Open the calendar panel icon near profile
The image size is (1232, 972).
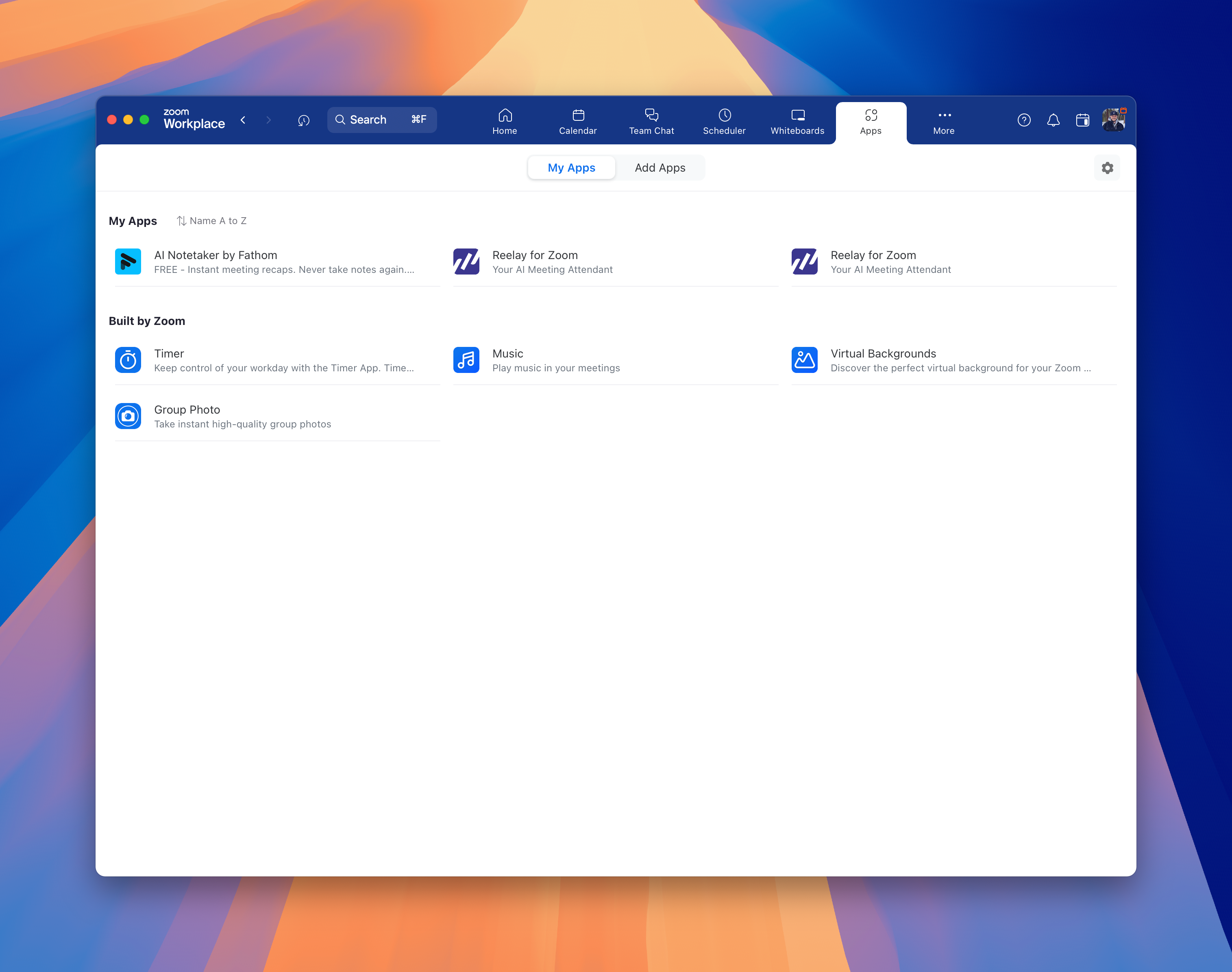[x=1082, y=120]
